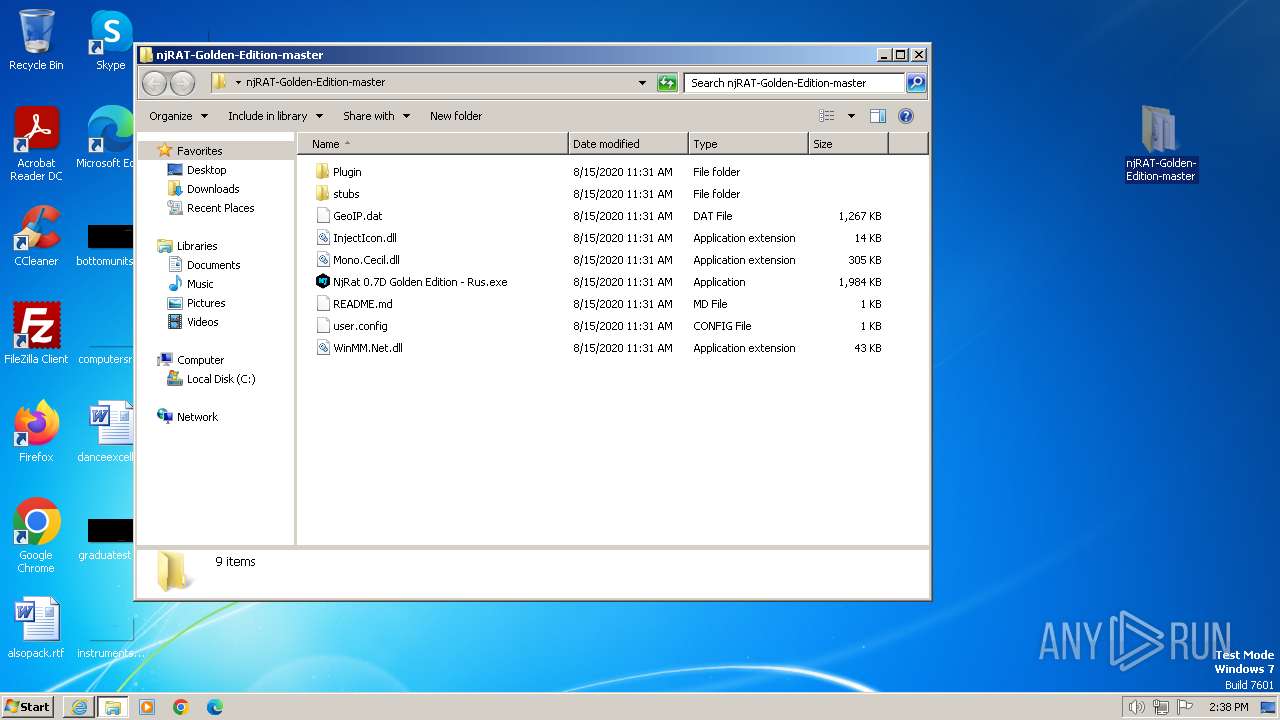Image resolution: width=1280 pixels, height=720 pixels.
Task: Show the preview pane
Action: click(877, 116)
